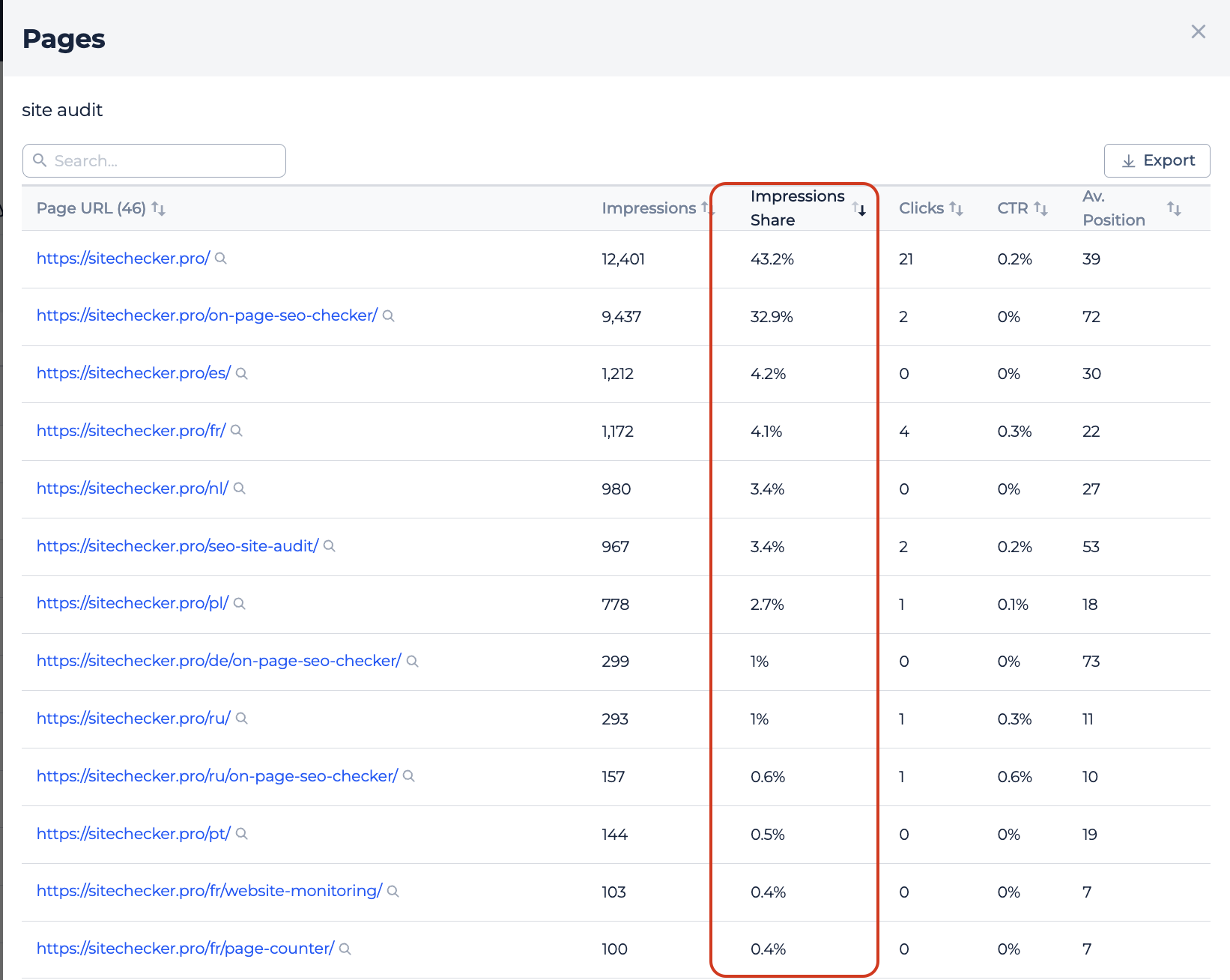This screenshot has height=980, width=1230.
Task: Select the average position value 53
Action: pyautogui.click(x=1091, y=547)
